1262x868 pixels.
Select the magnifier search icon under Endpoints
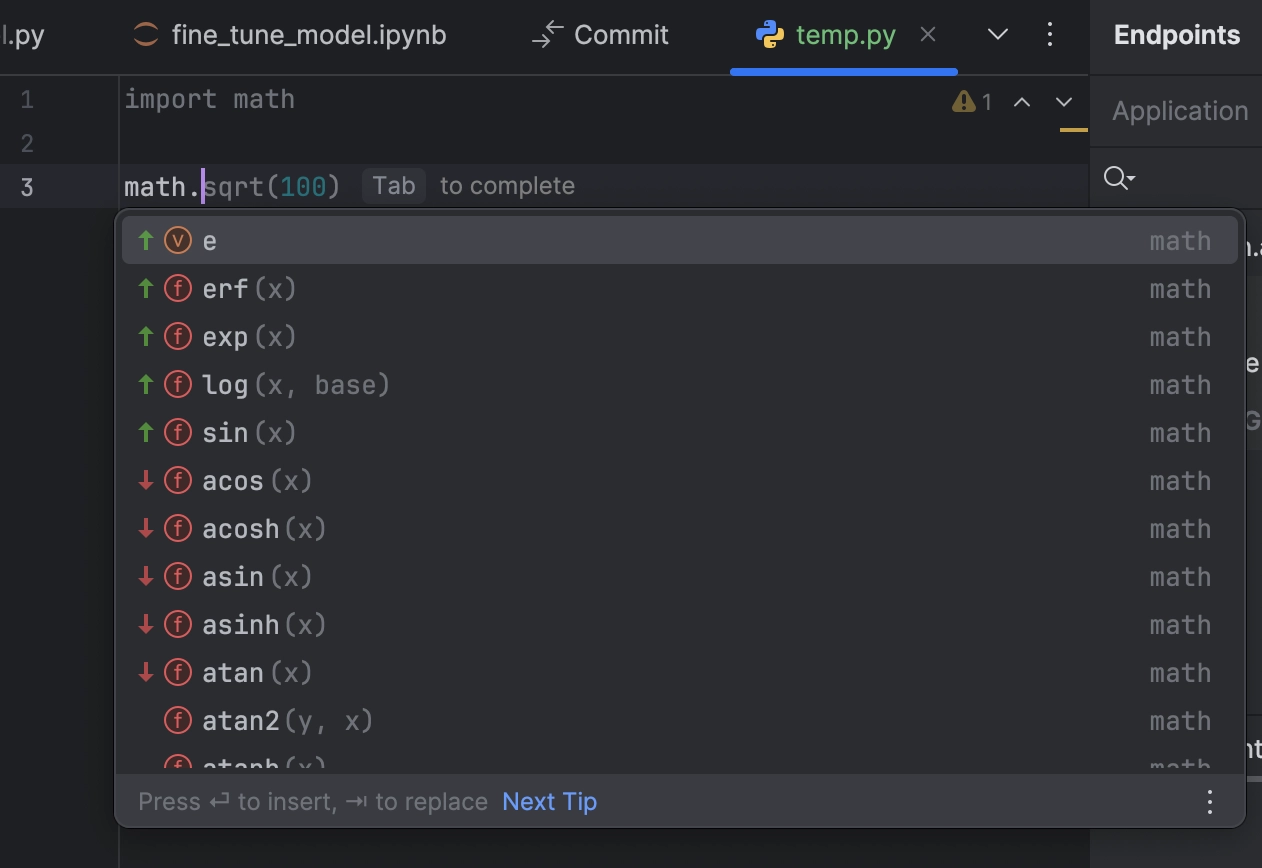tap(1117, 178)
